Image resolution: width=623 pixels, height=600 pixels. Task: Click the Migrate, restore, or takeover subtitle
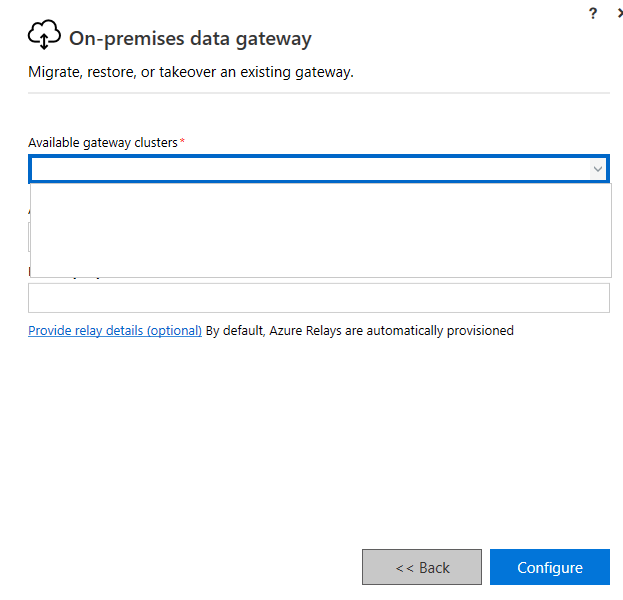(x=191, y=72)
